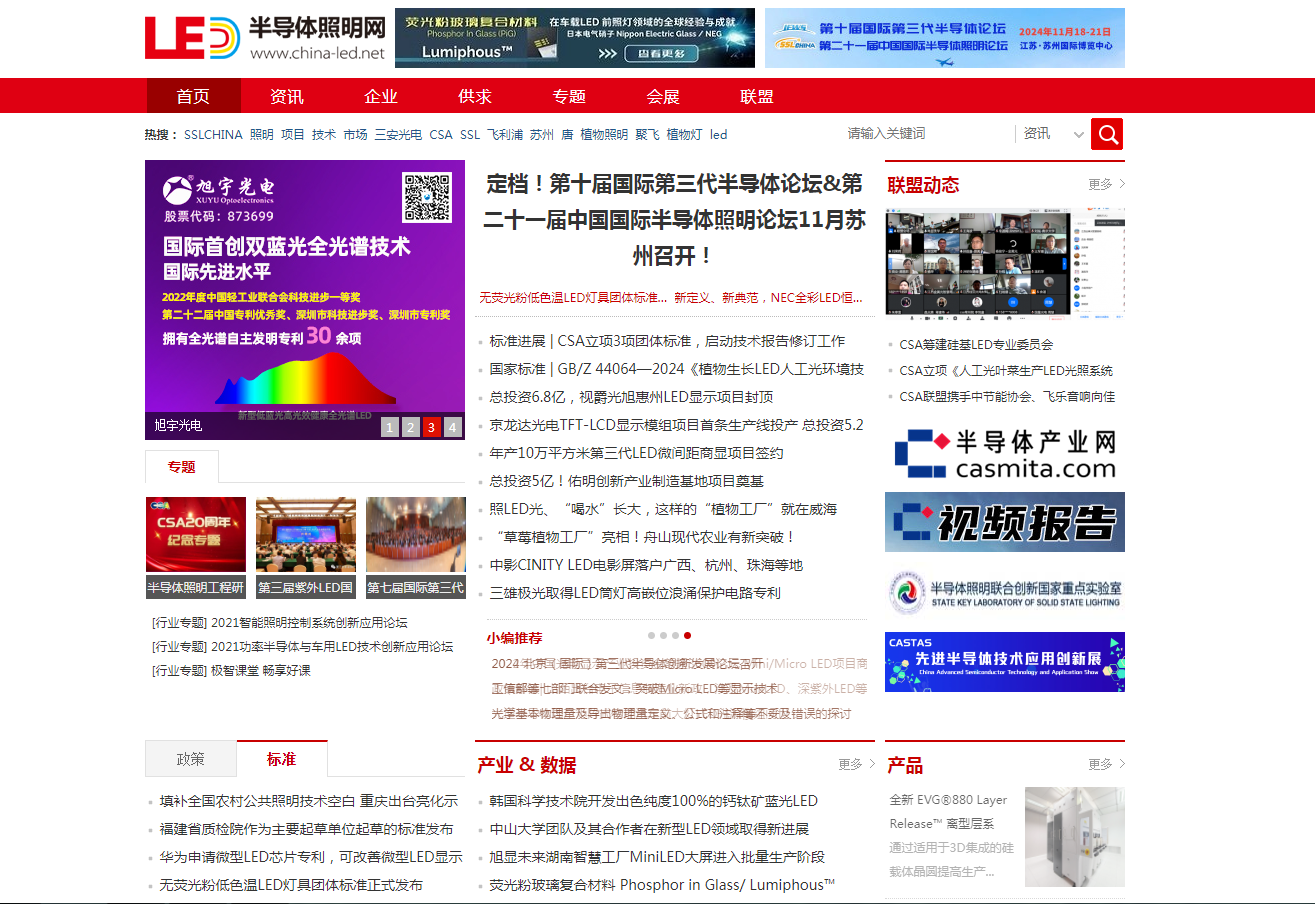Open the 半导体产业网 casmita.com banner
The width and height of the screenshot is (1315, 904).
1005,453
